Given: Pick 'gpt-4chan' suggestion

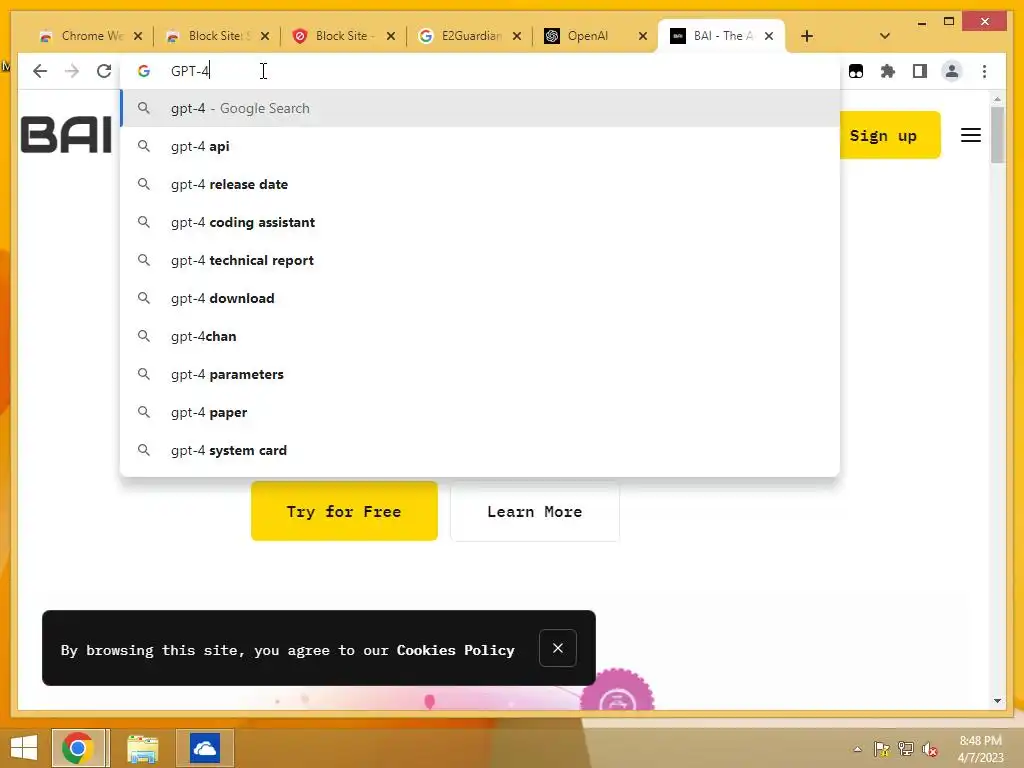Looking at the screenshot, I should [x=480, y=336].
